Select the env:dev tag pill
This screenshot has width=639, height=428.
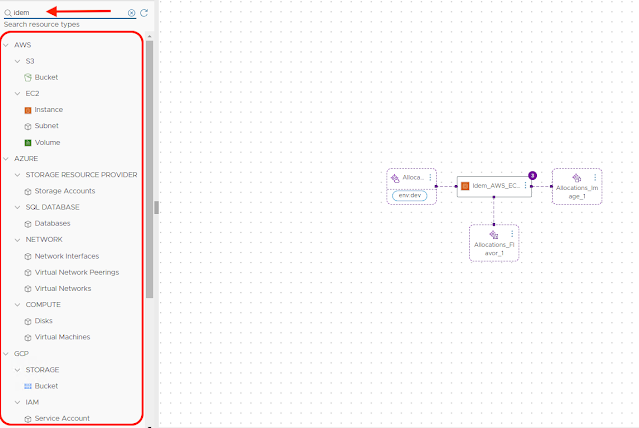410,196
